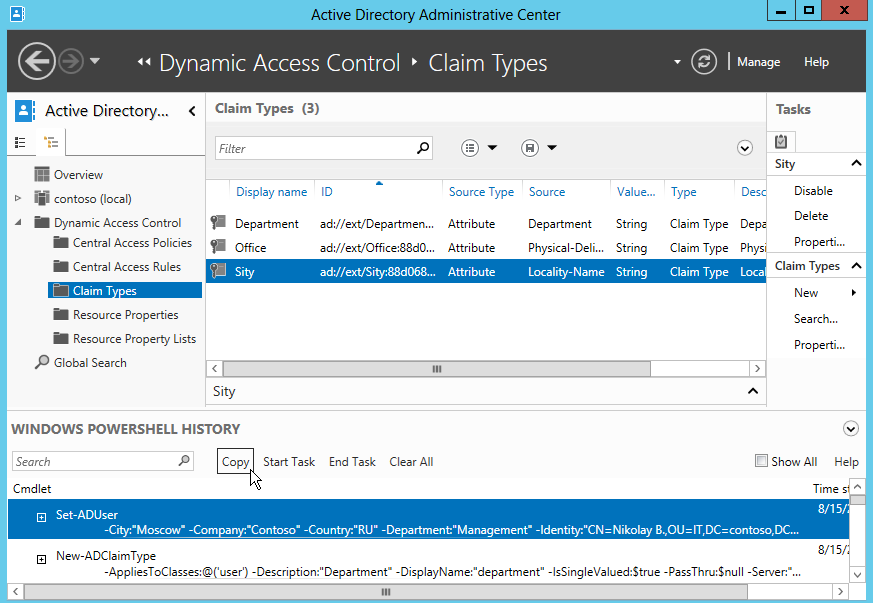Click the PowerShell history Search field
873x603 pixels.
tap(102, 461)
